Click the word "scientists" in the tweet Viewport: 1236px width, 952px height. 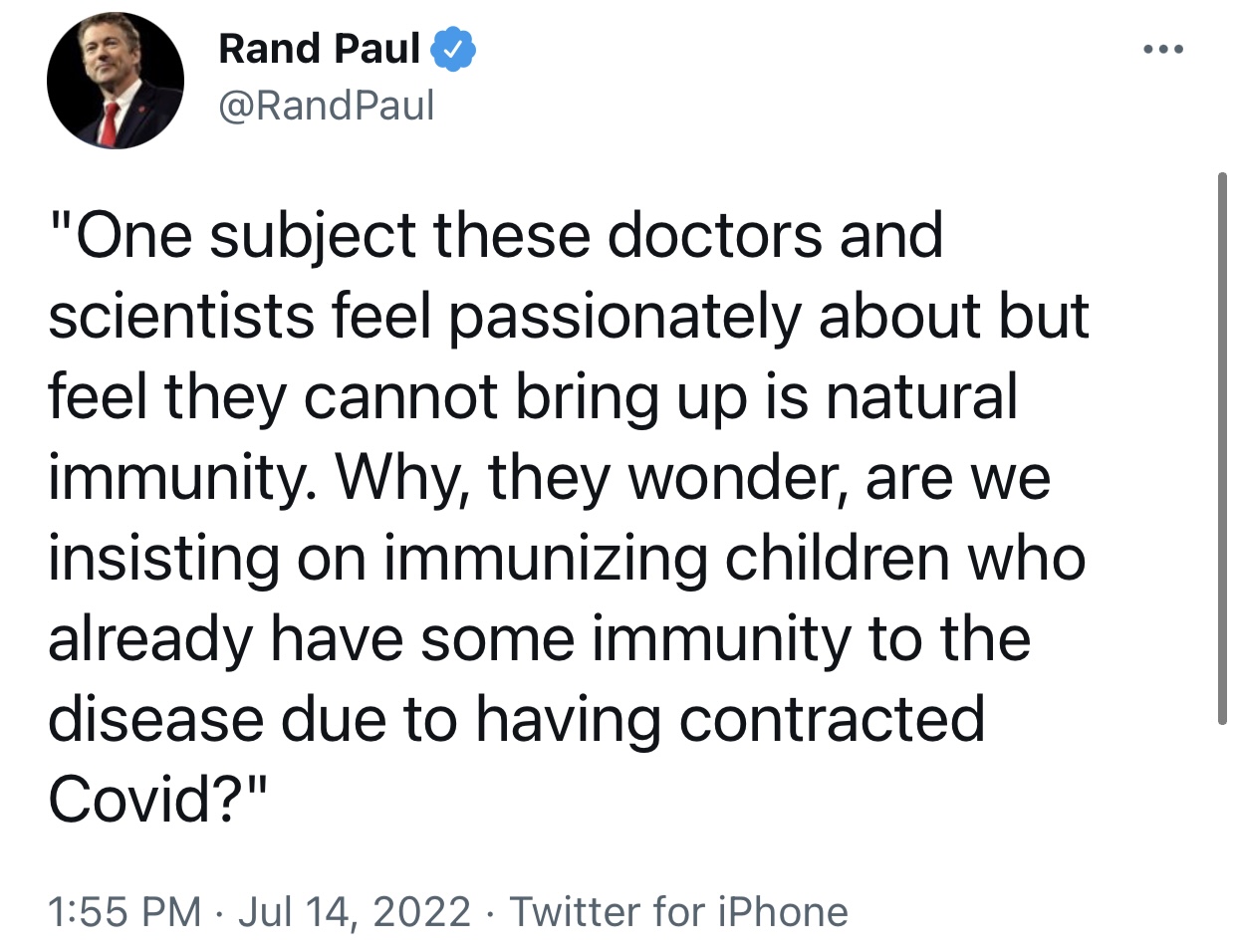tap(181, 317)
